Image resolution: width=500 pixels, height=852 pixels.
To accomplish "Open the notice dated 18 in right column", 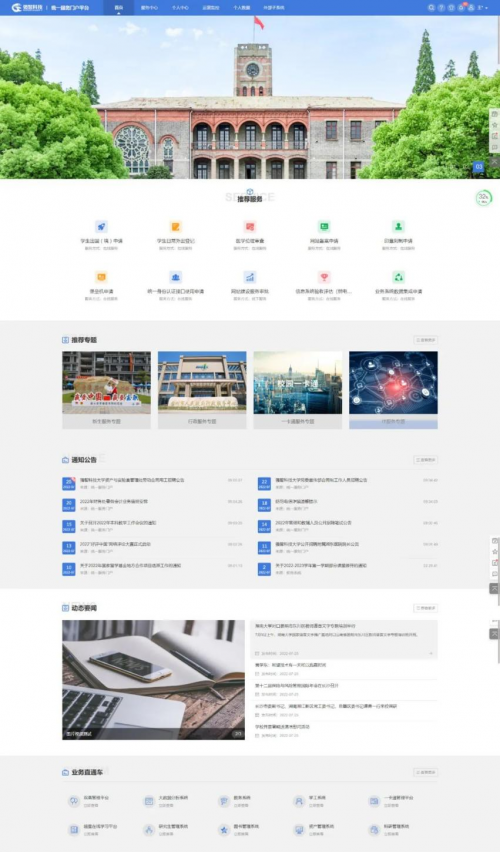I will [348, 504].
